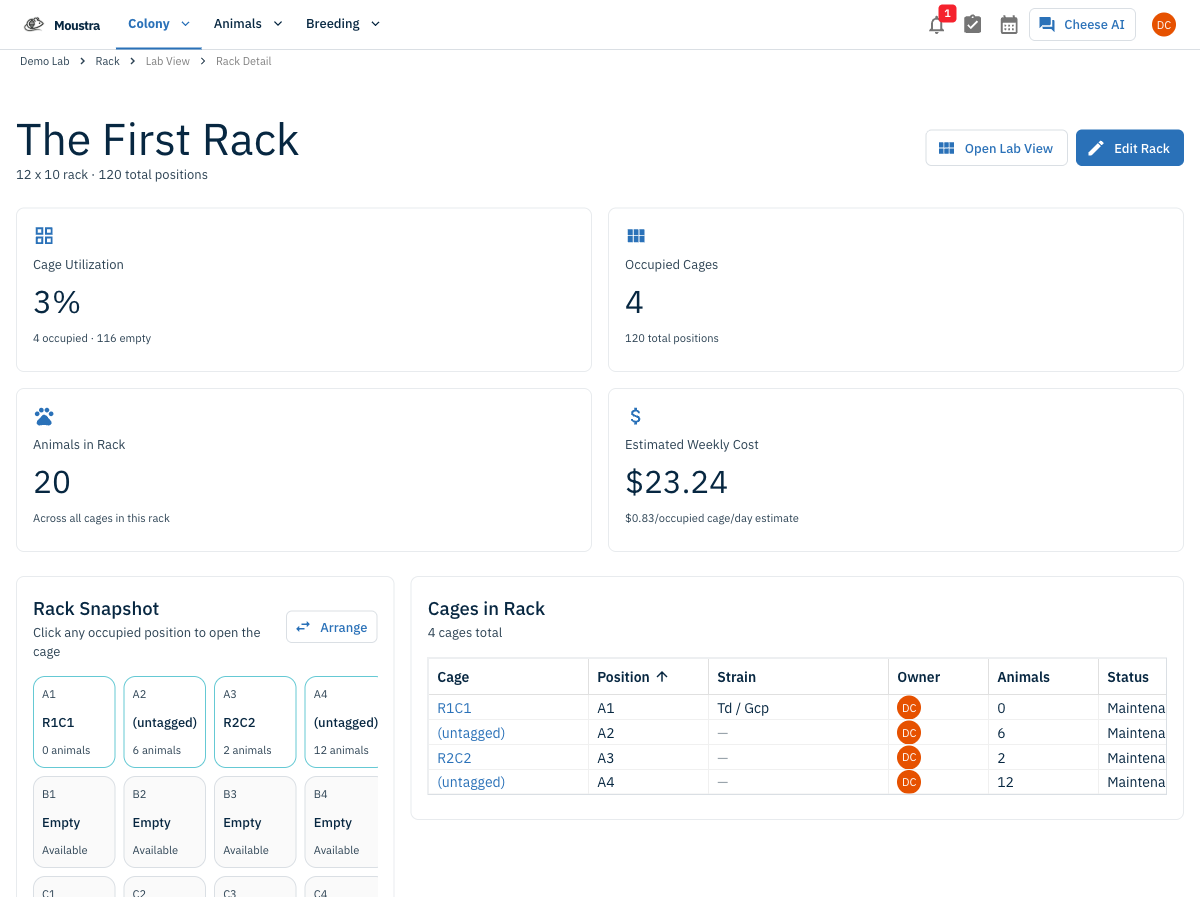The width and height of the screenshot is (1200, 897).
Task: Click the Animals in Rack paw icon
Action: [x=44, y=416]
